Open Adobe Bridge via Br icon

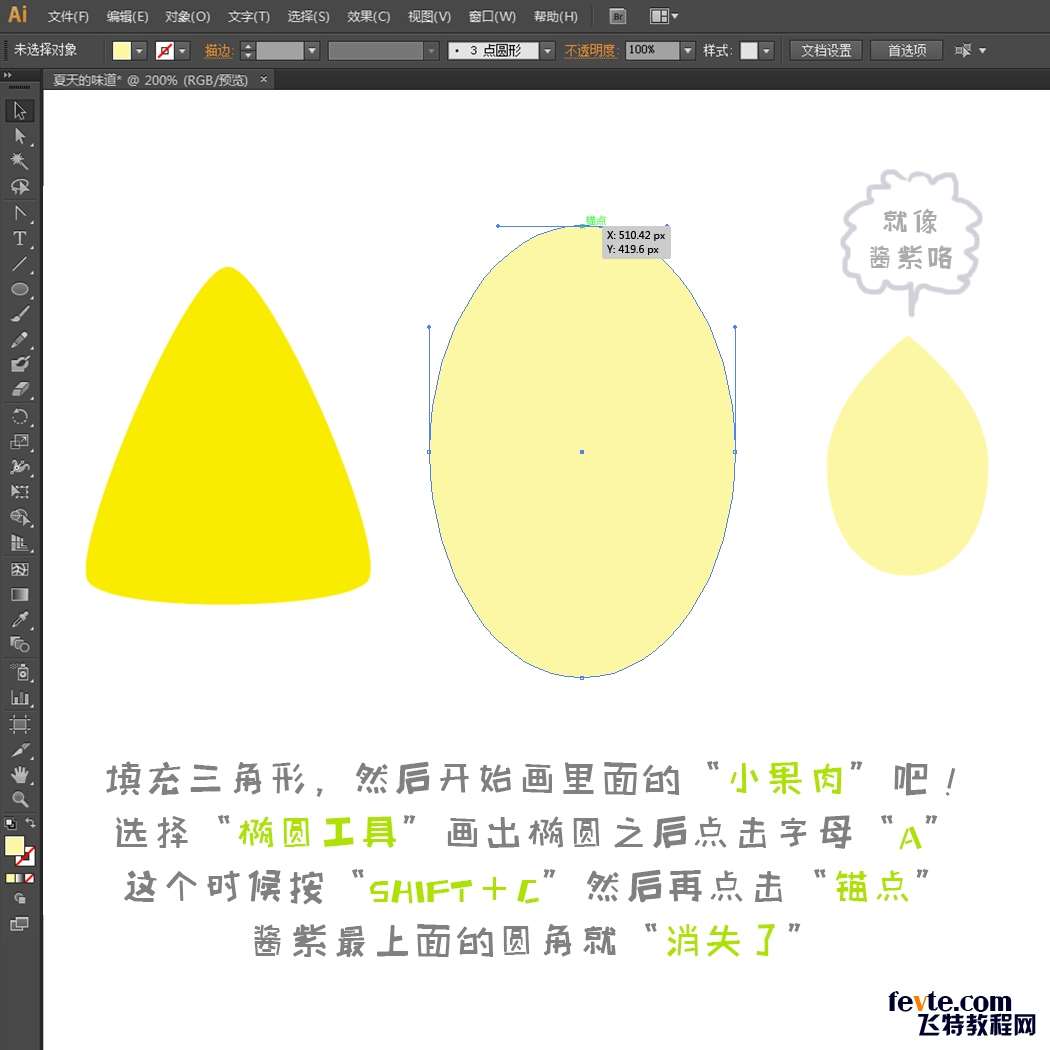coord(618,16)
